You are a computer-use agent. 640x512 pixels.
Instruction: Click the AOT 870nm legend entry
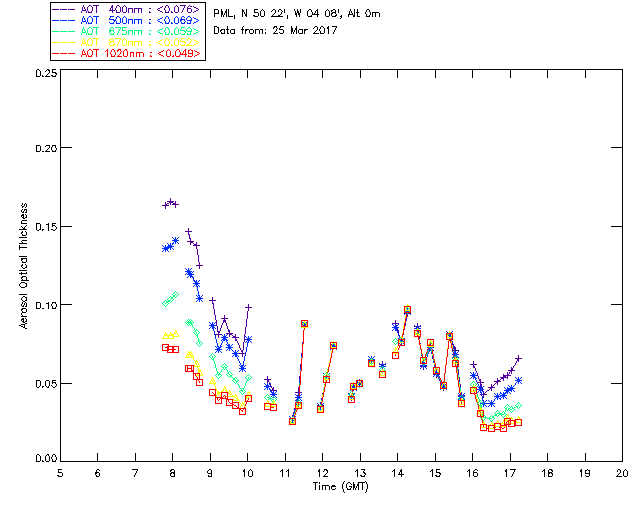point(127,42)
